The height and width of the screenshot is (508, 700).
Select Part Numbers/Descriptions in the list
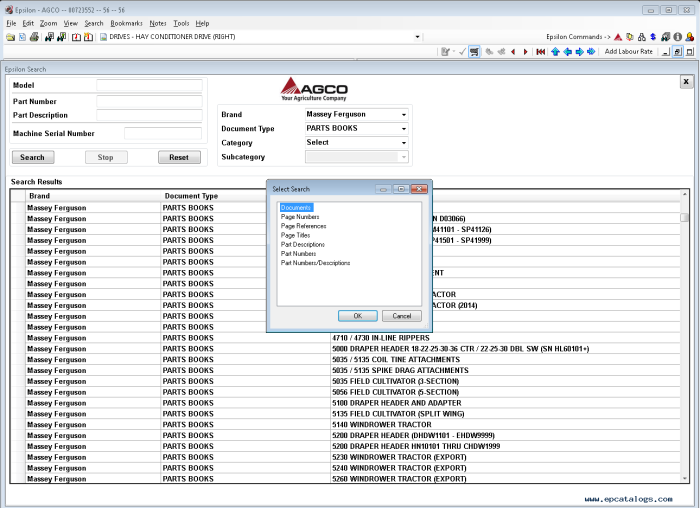[316, 263]
